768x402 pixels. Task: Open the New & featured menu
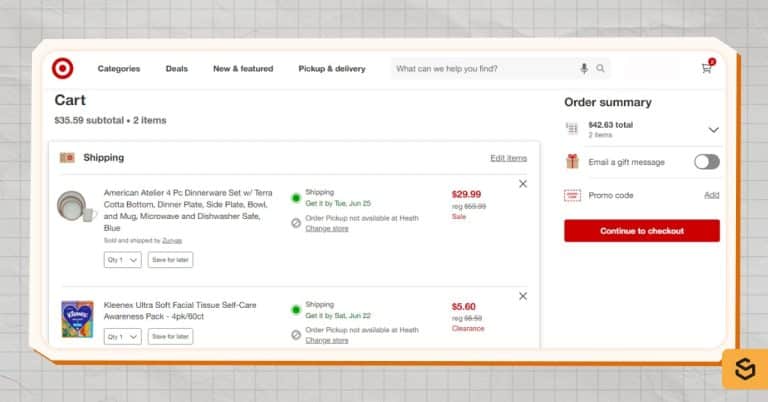(x=243, y=69)
